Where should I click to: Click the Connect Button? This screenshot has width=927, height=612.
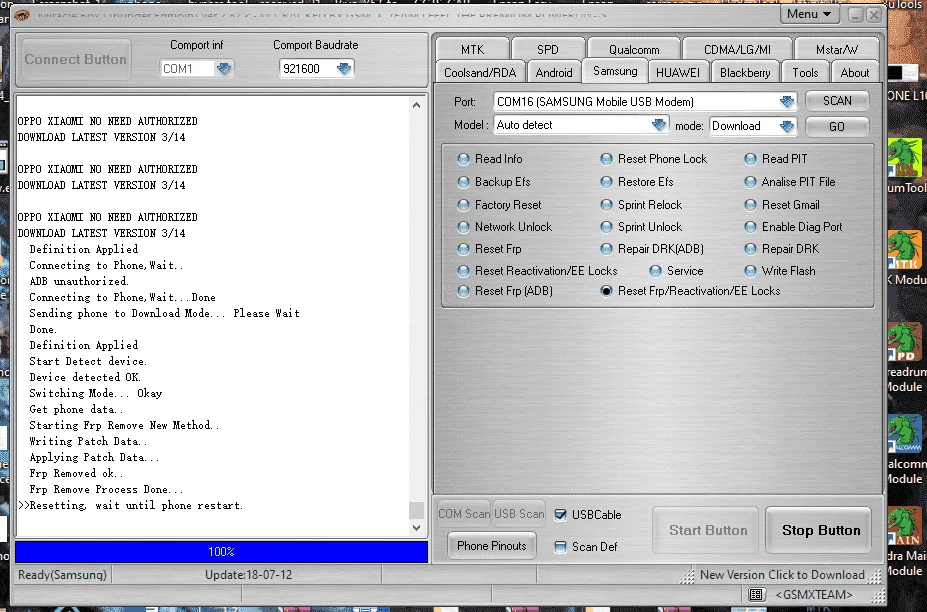pos(76,60)
